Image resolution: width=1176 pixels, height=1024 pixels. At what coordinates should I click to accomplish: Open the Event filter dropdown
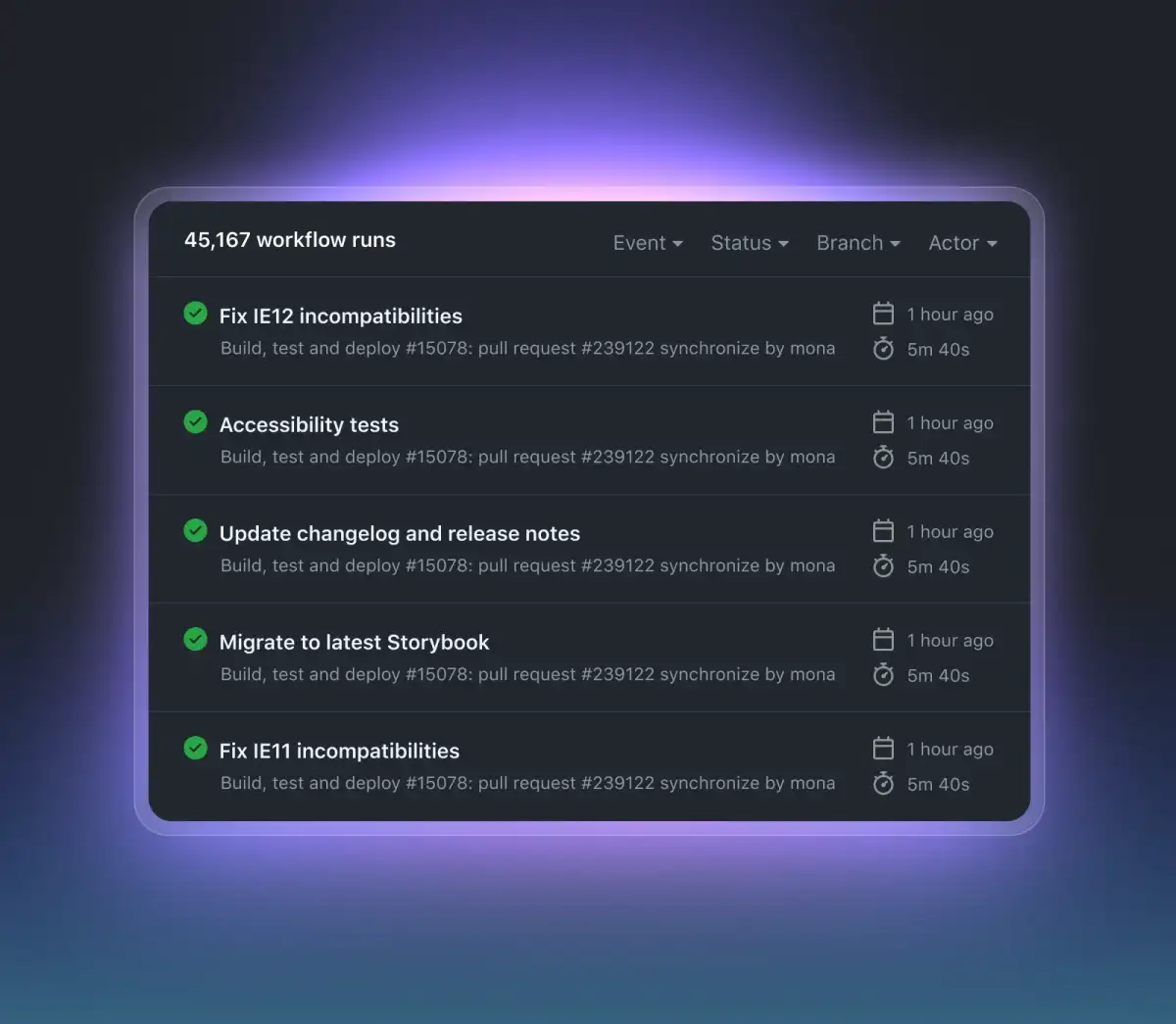point(648,243)
